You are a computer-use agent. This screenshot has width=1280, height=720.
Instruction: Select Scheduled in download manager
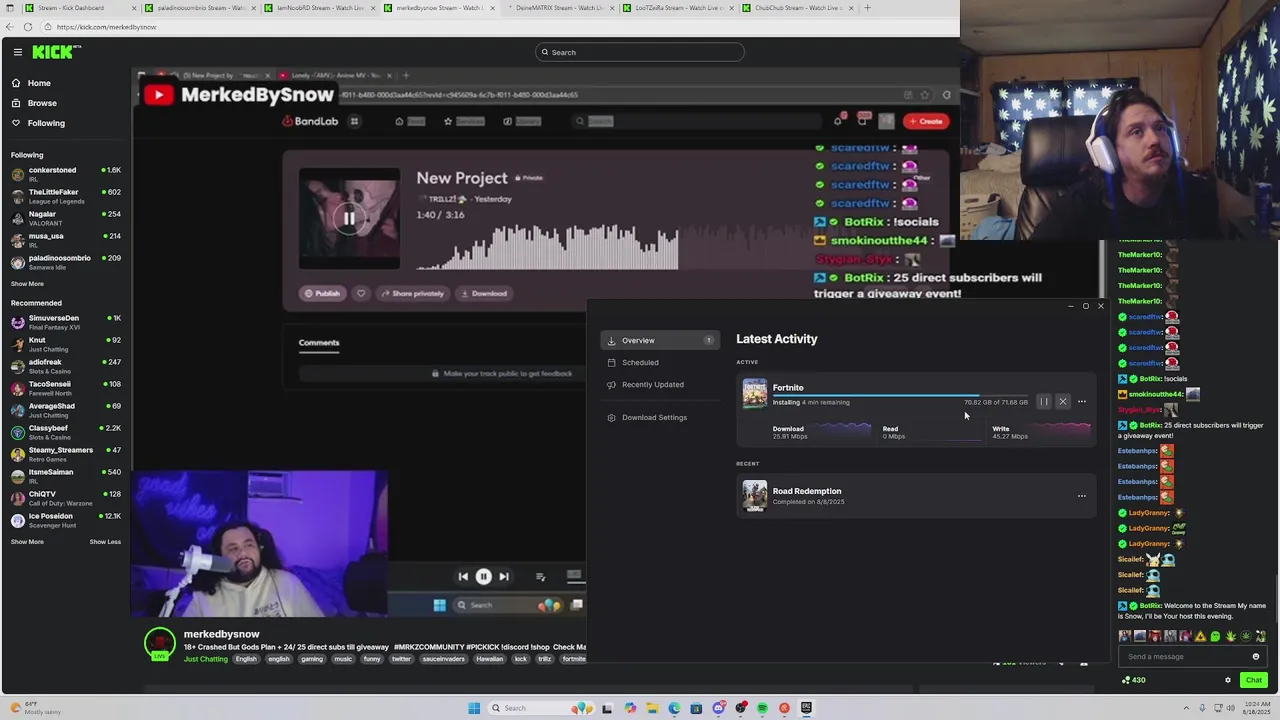click(x=640, y=363)
